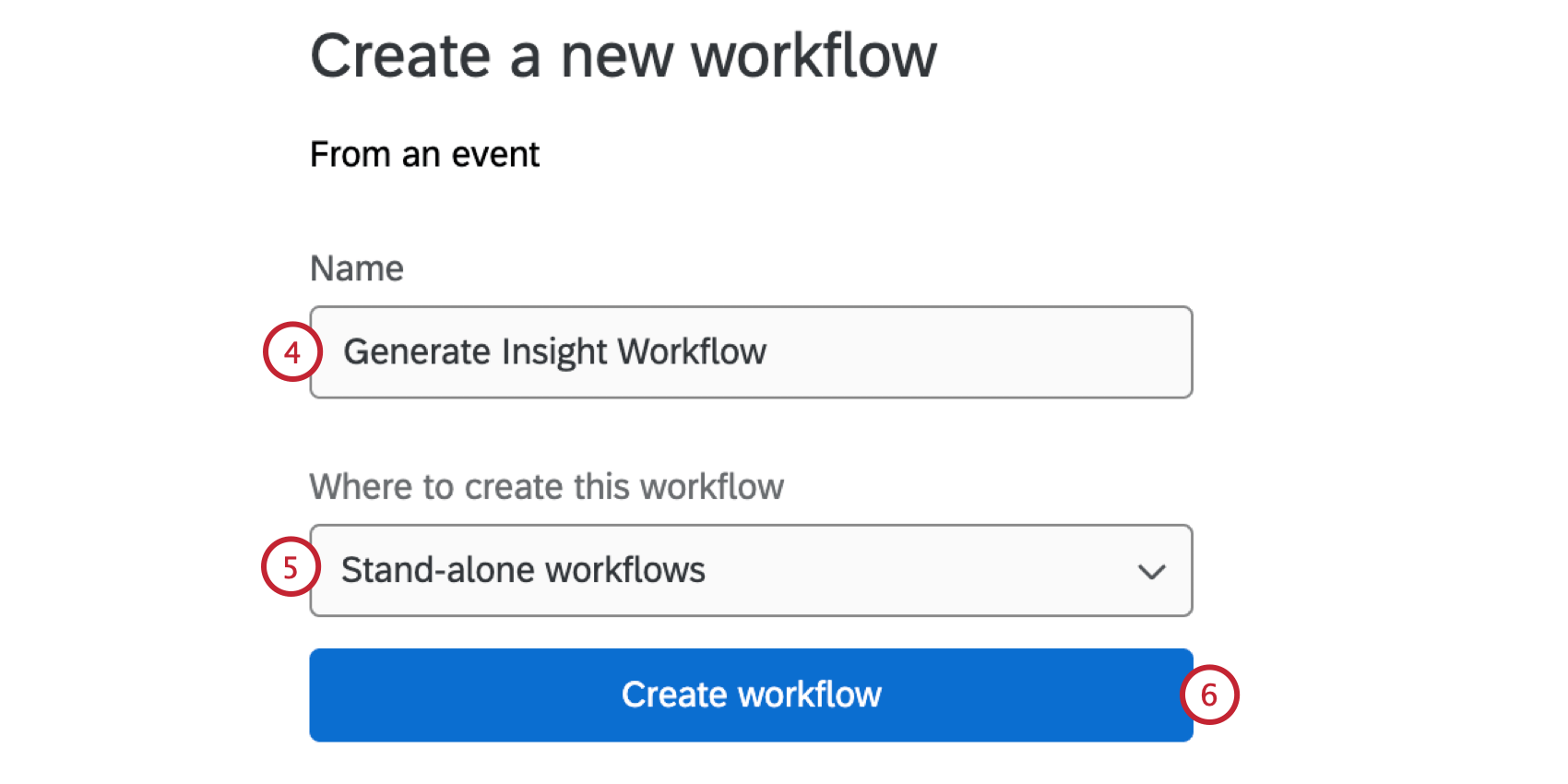Image resolution: width=1568 pixels, height=784 pixels.
Task: Click the 'Name' field label
Action: click(x=357, y=268)
